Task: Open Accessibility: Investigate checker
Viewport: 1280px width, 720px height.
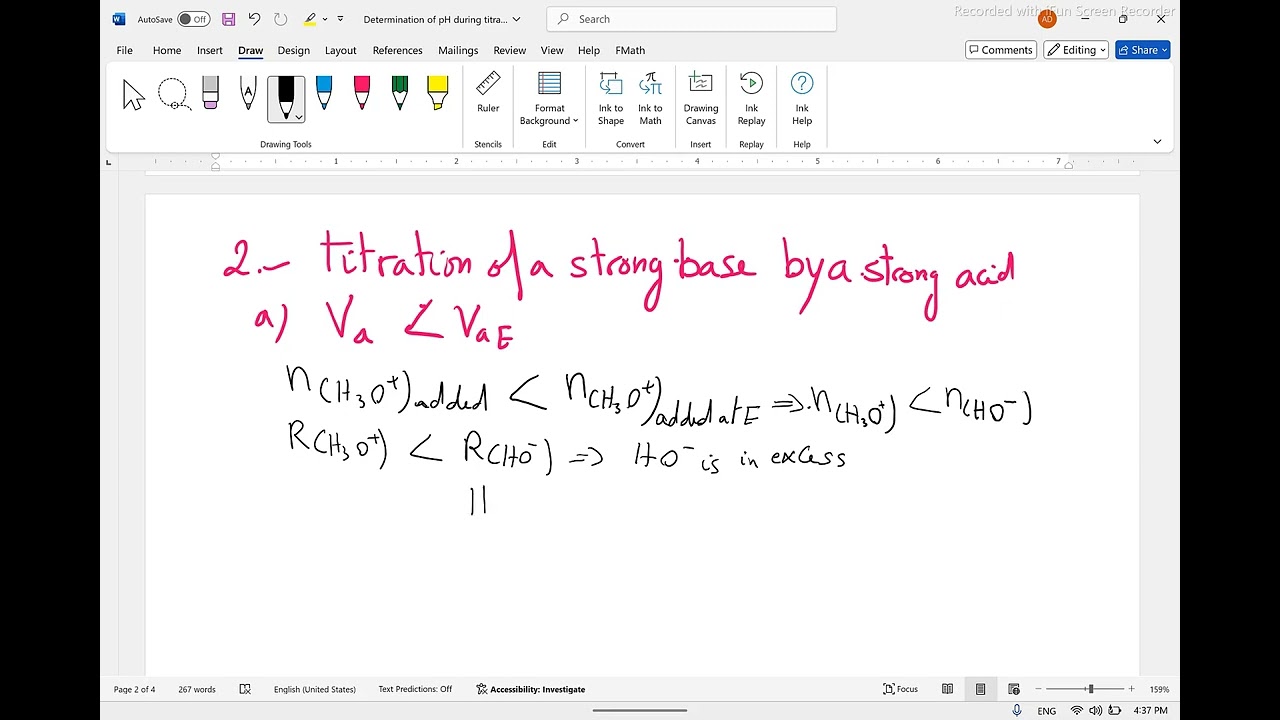Action: click(x=531, y=689)
